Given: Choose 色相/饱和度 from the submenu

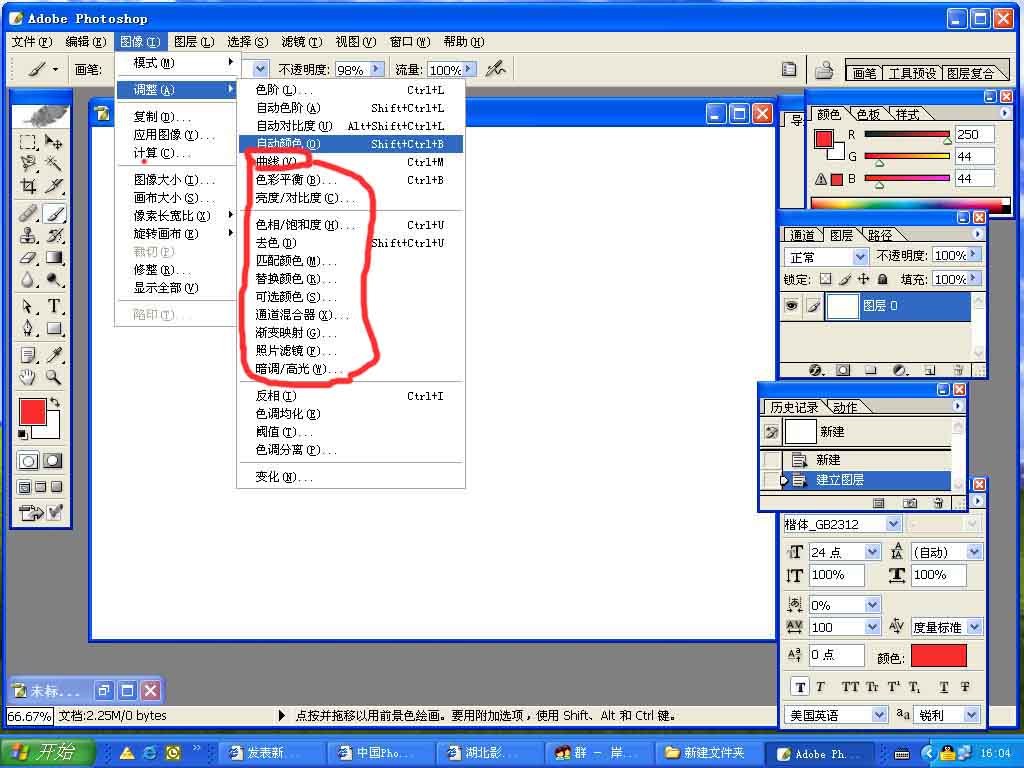Looking at the screenshot, I should coord(351,225).
